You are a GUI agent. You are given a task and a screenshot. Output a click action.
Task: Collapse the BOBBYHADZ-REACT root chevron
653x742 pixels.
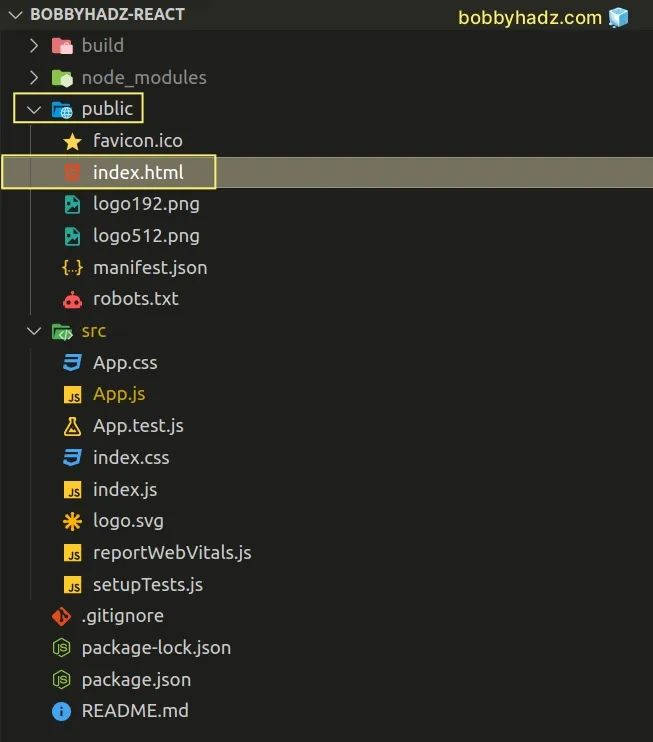click(16, 15)
